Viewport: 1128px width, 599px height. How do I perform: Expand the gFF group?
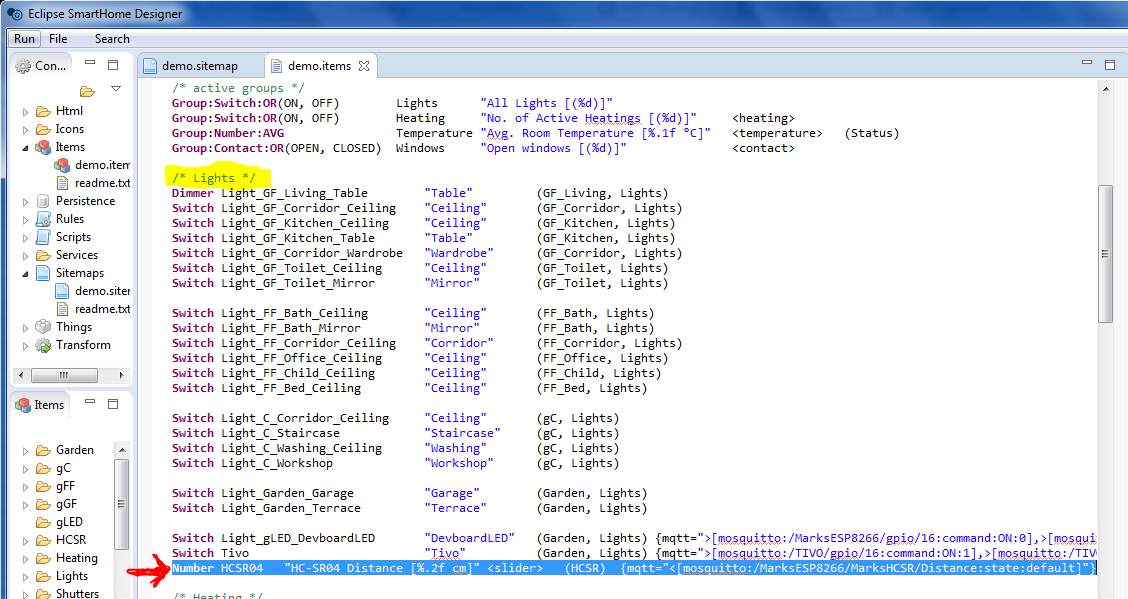25,487
